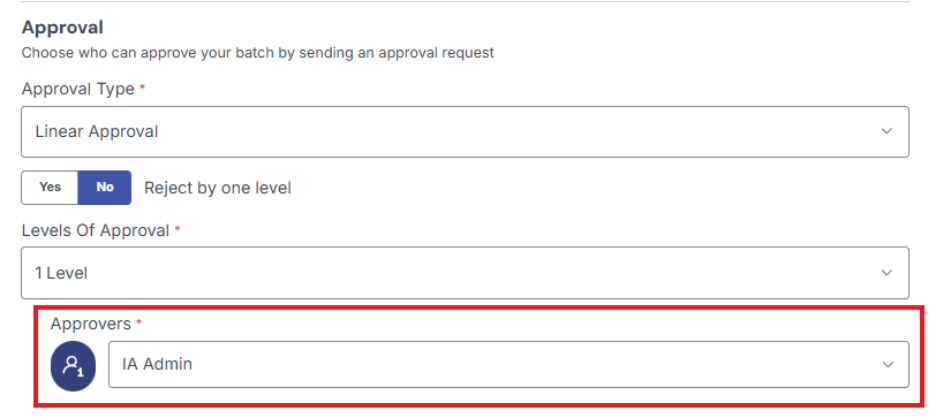Click the "IA Admin" selected value text
Viewport: 936px width, 418px height.
[x=157, y=364]
